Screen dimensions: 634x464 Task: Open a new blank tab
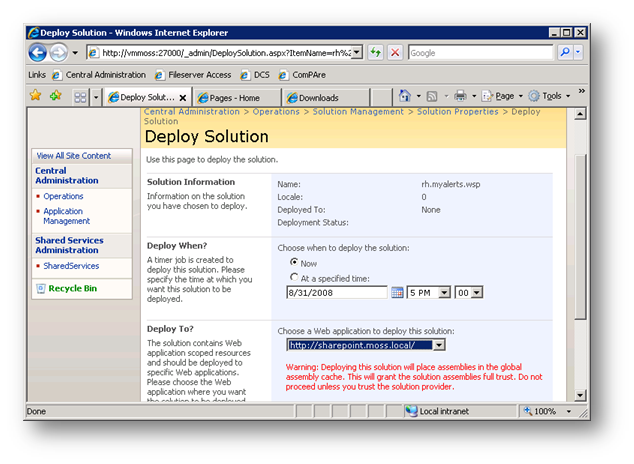click(x=381, y=98)
